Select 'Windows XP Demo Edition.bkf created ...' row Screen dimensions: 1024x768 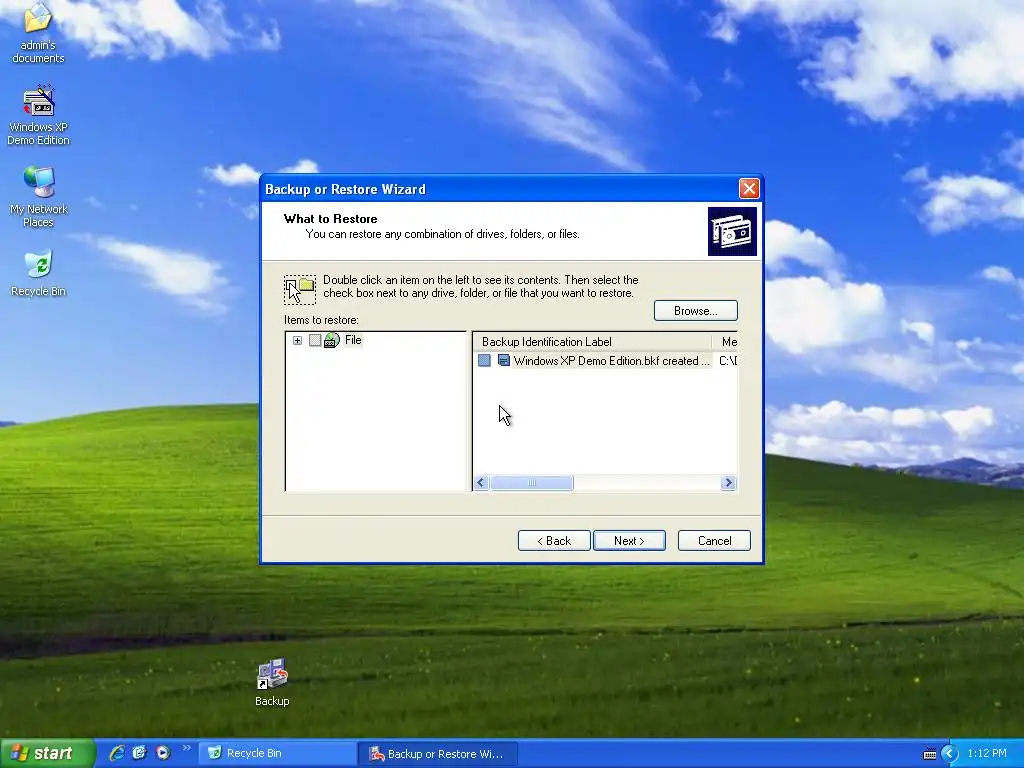coord(606,360)
